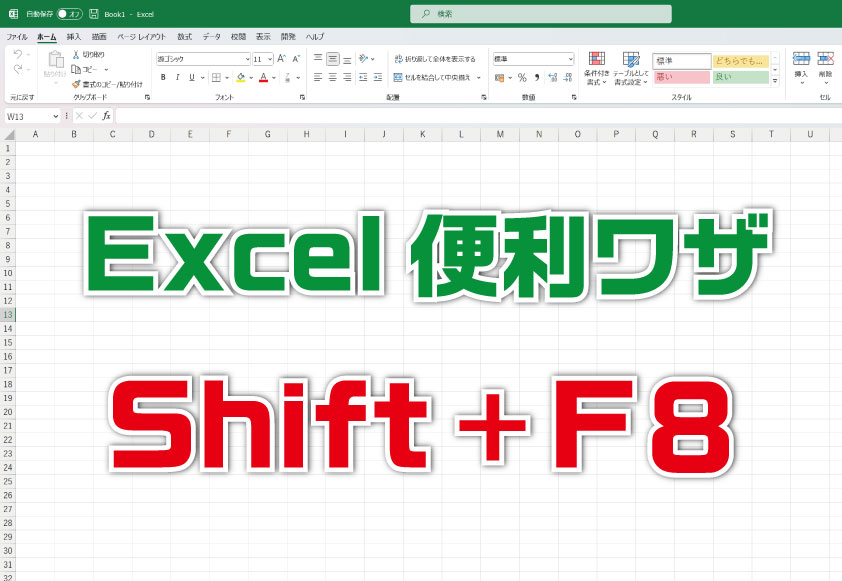Open テーブルとして書式設定 table formatting

coord(631,68)
